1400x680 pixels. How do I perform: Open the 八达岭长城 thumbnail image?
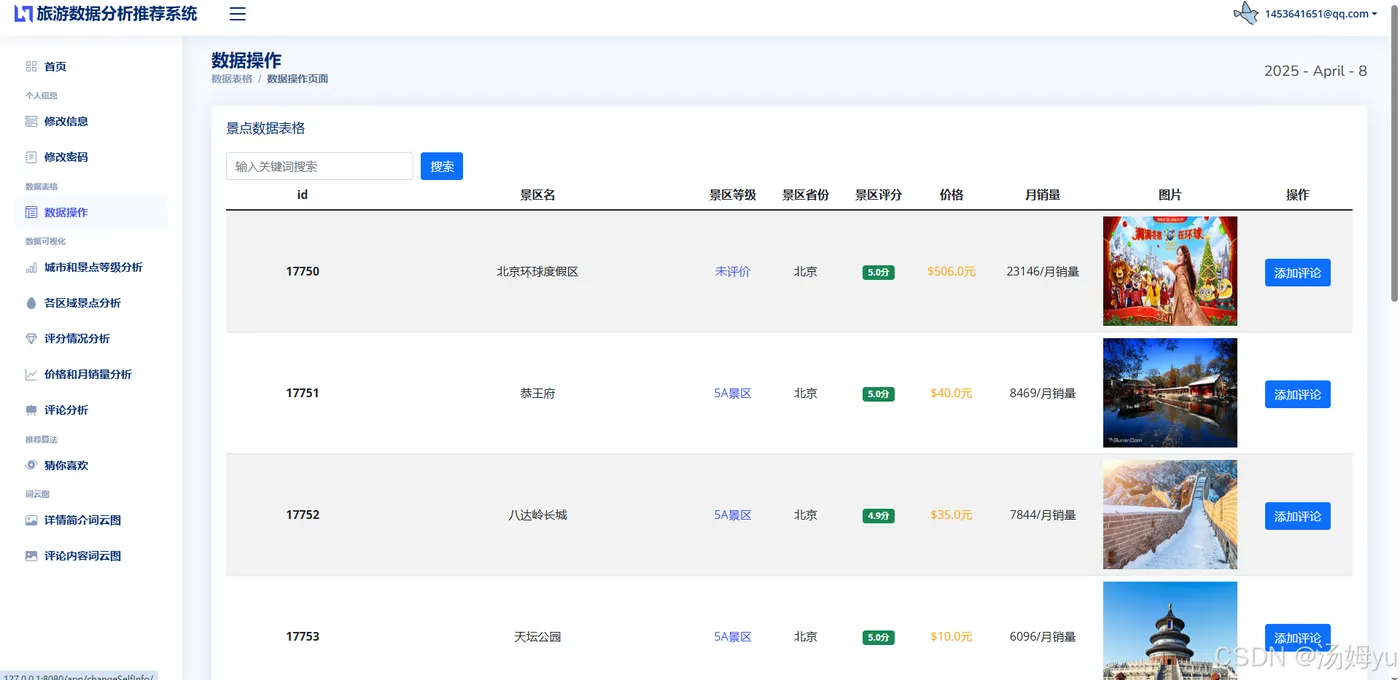point(1170,515)
